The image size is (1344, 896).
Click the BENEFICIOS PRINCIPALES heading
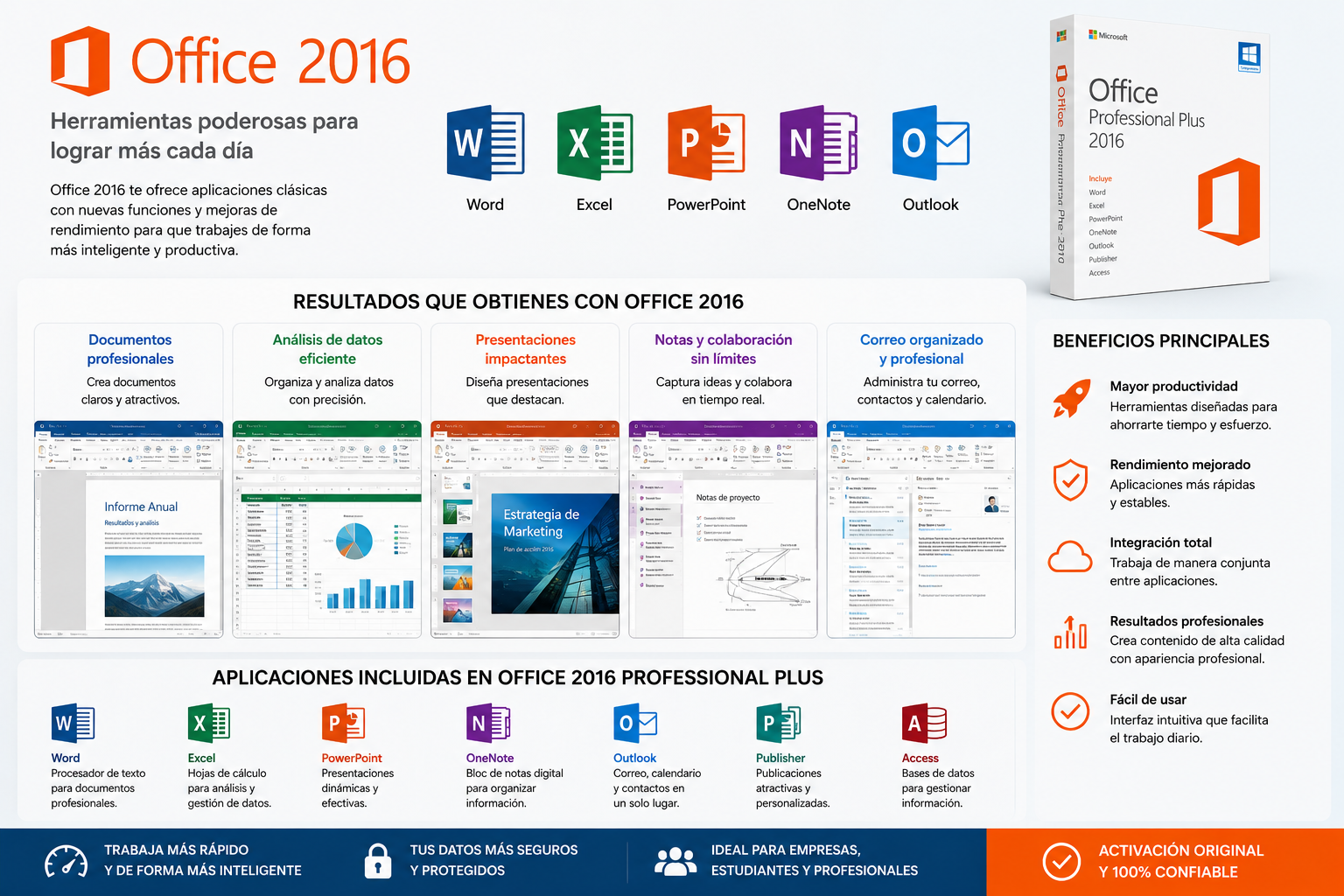1161,341
